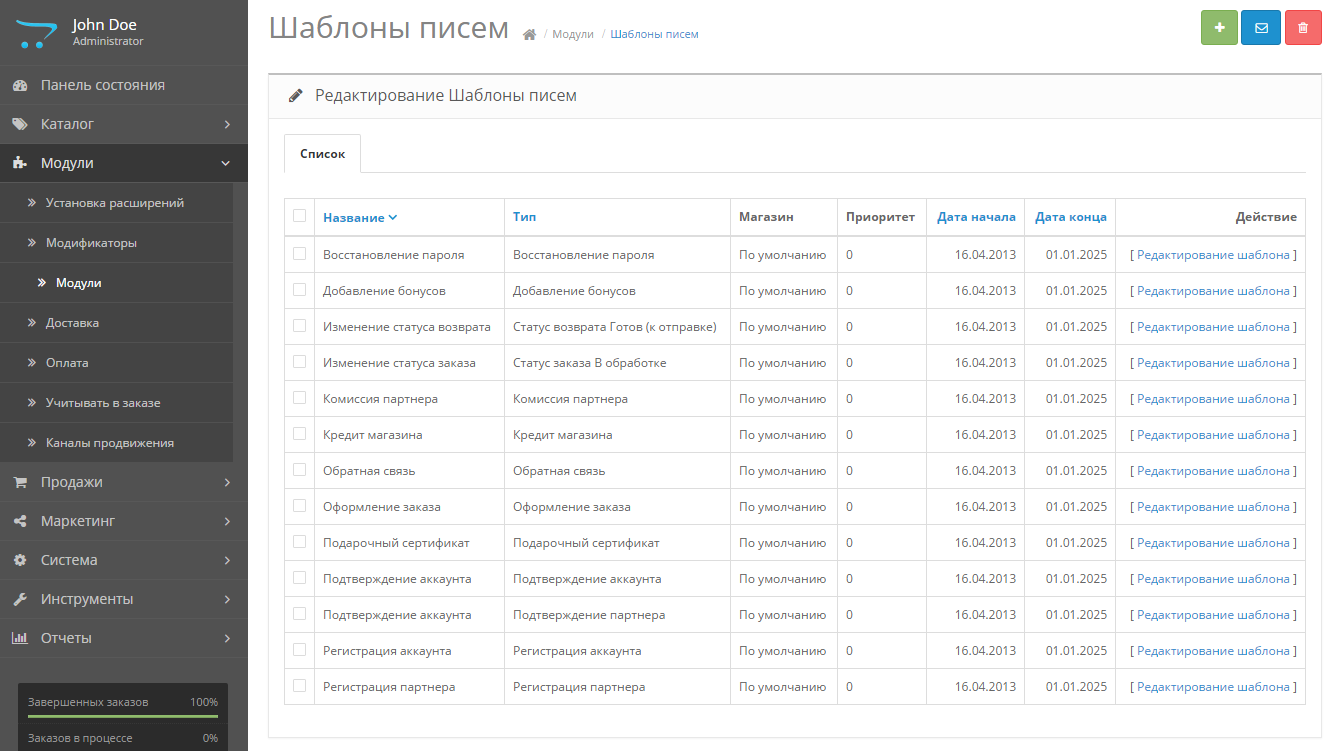
Task: Click the Отчеты chart icon item
Action: point(20,638)
